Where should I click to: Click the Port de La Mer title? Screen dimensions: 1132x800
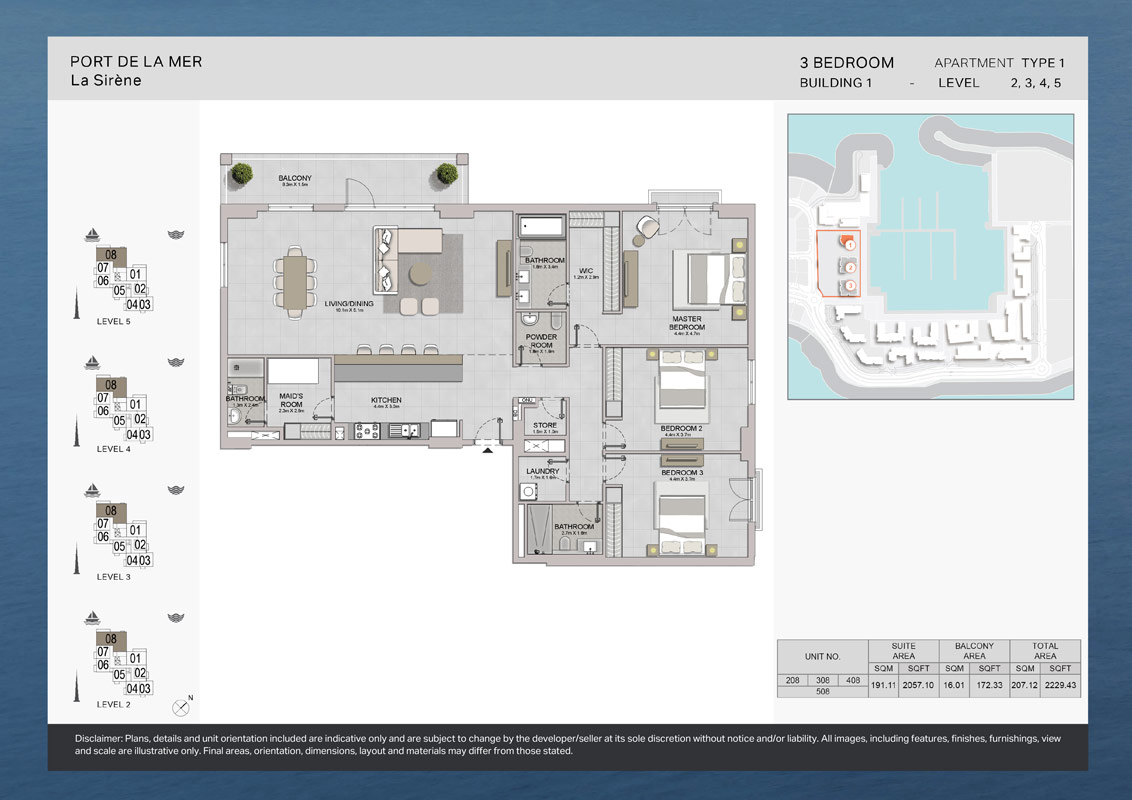[x=136, y=61]
